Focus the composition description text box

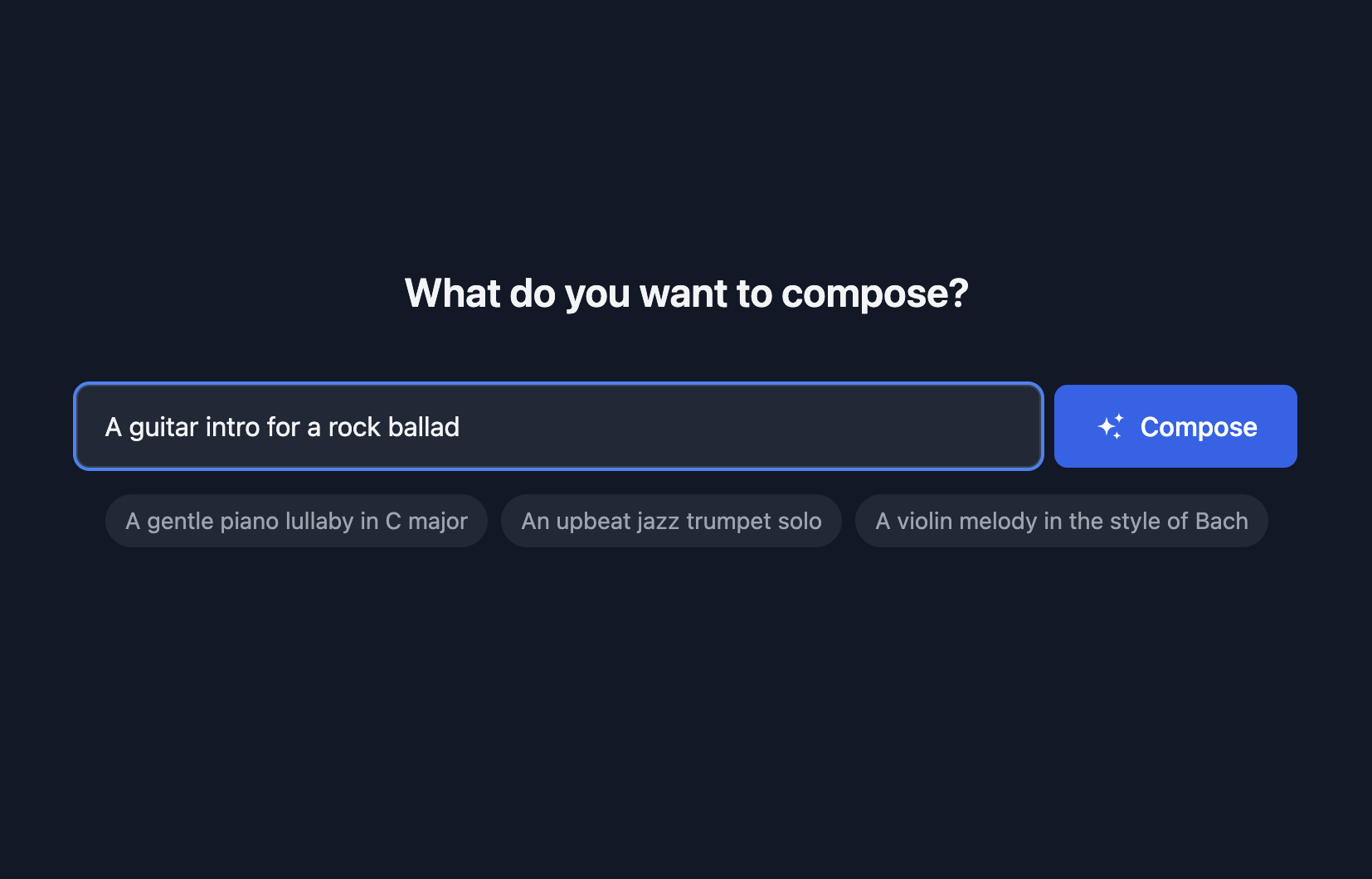(x=557, y=425)
